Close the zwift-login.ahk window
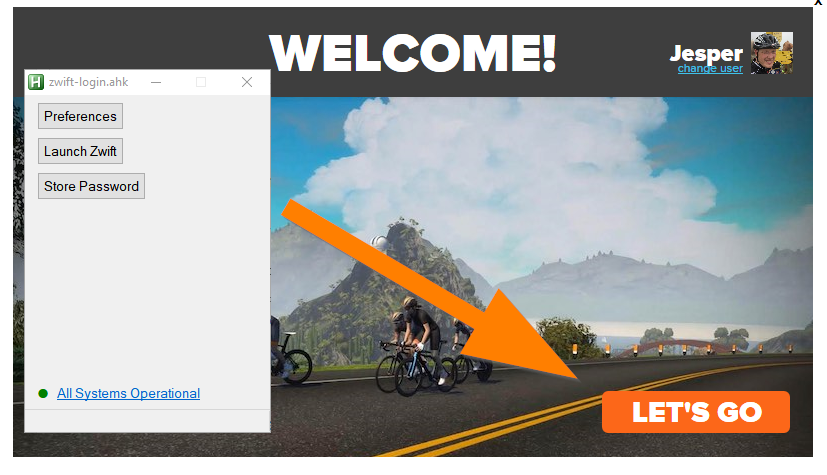This screenshot has height=475, width=827. [x=247, y=82]
